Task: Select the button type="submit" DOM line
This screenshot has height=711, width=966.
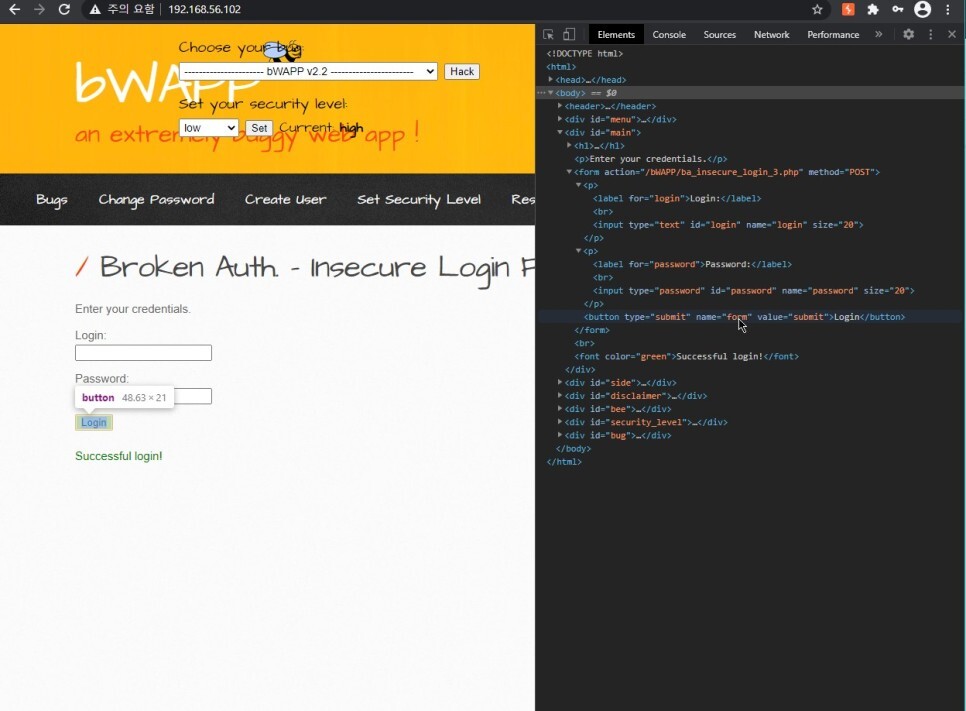Action: click(744, 317)
